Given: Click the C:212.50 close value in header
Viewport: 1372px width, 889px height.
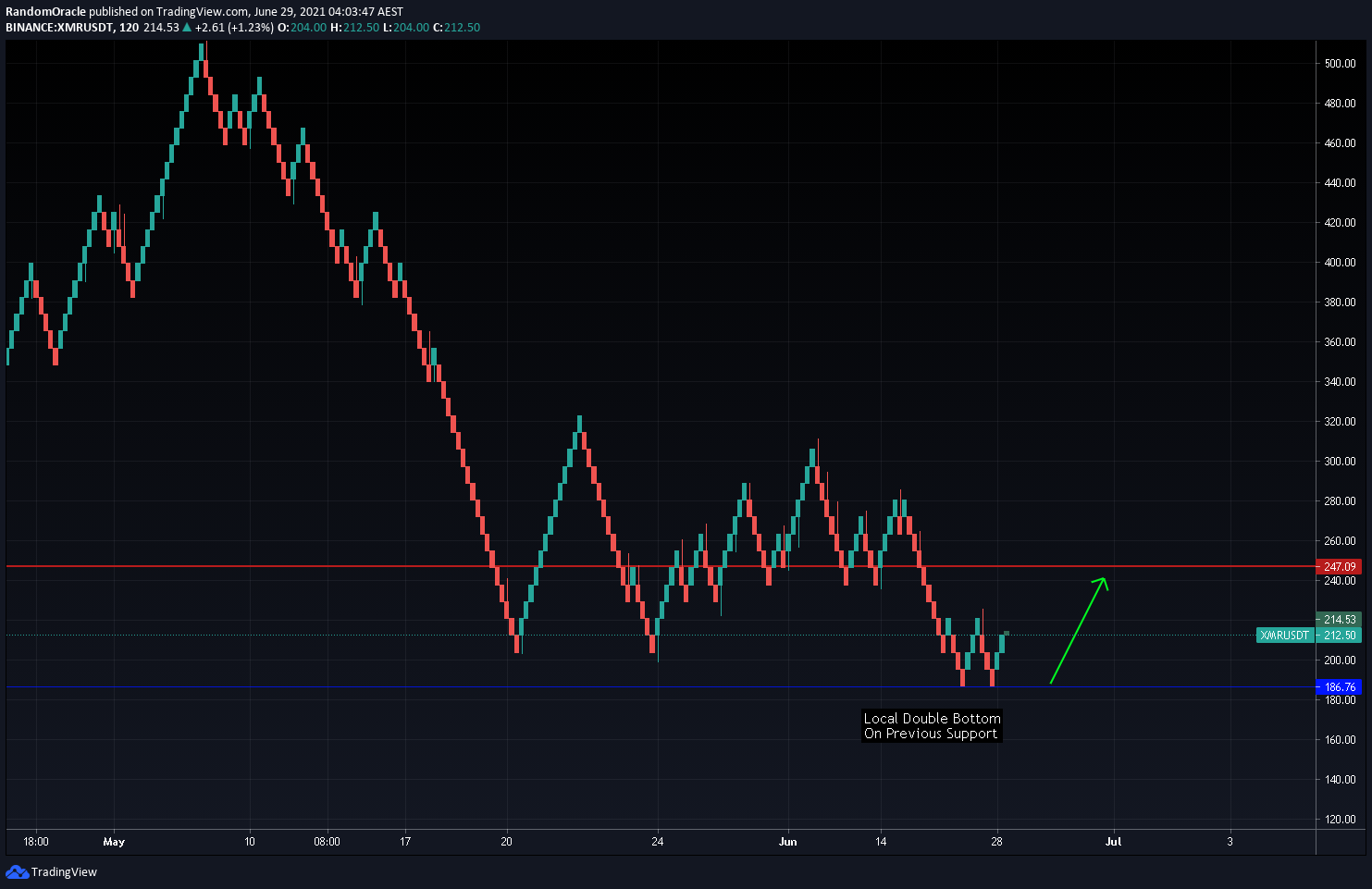Looking at the screenshot, I should [457, 28].
